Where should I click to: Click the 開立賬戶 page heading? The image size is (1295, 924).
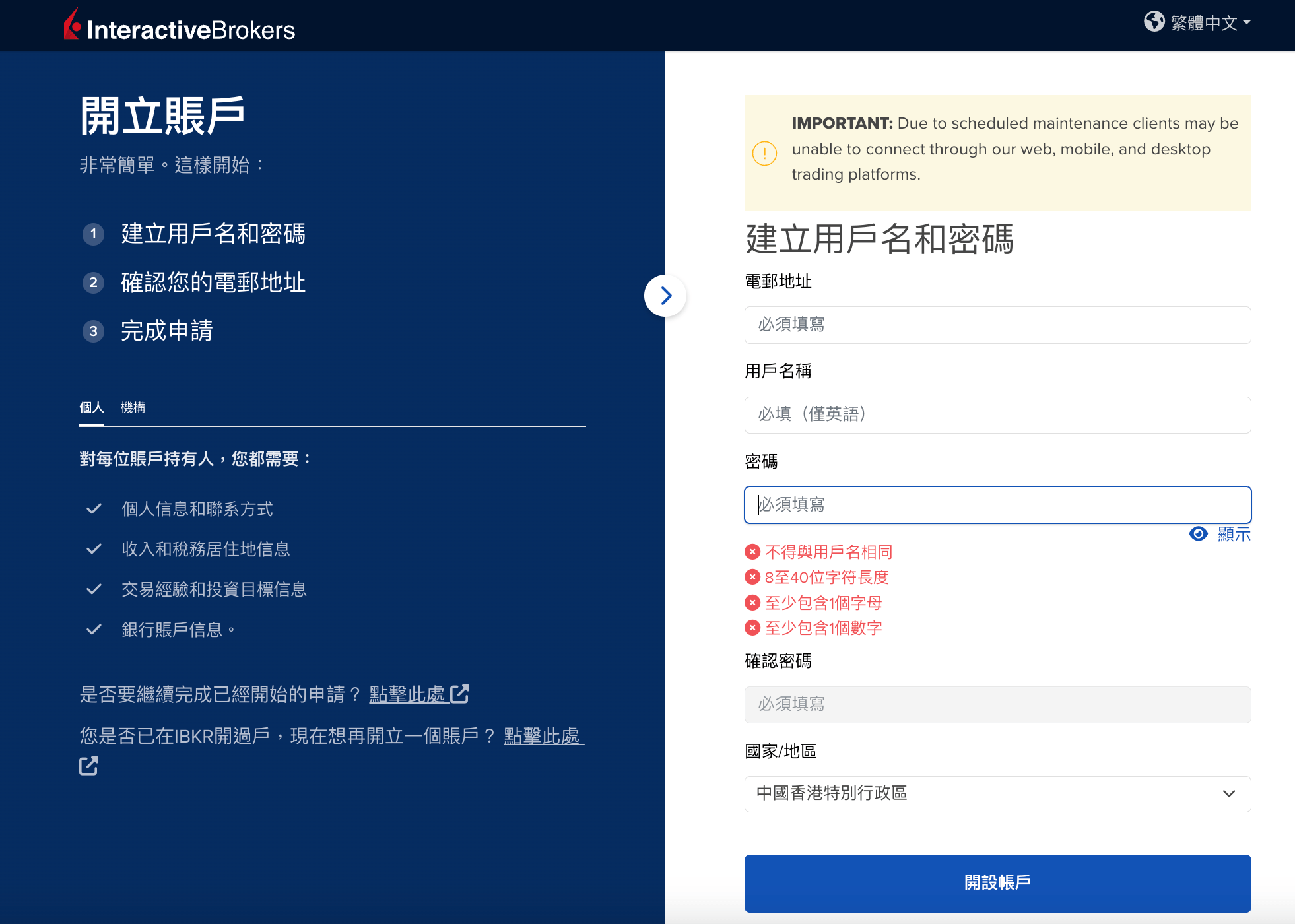pyautogui.click(x=162, y=116)
